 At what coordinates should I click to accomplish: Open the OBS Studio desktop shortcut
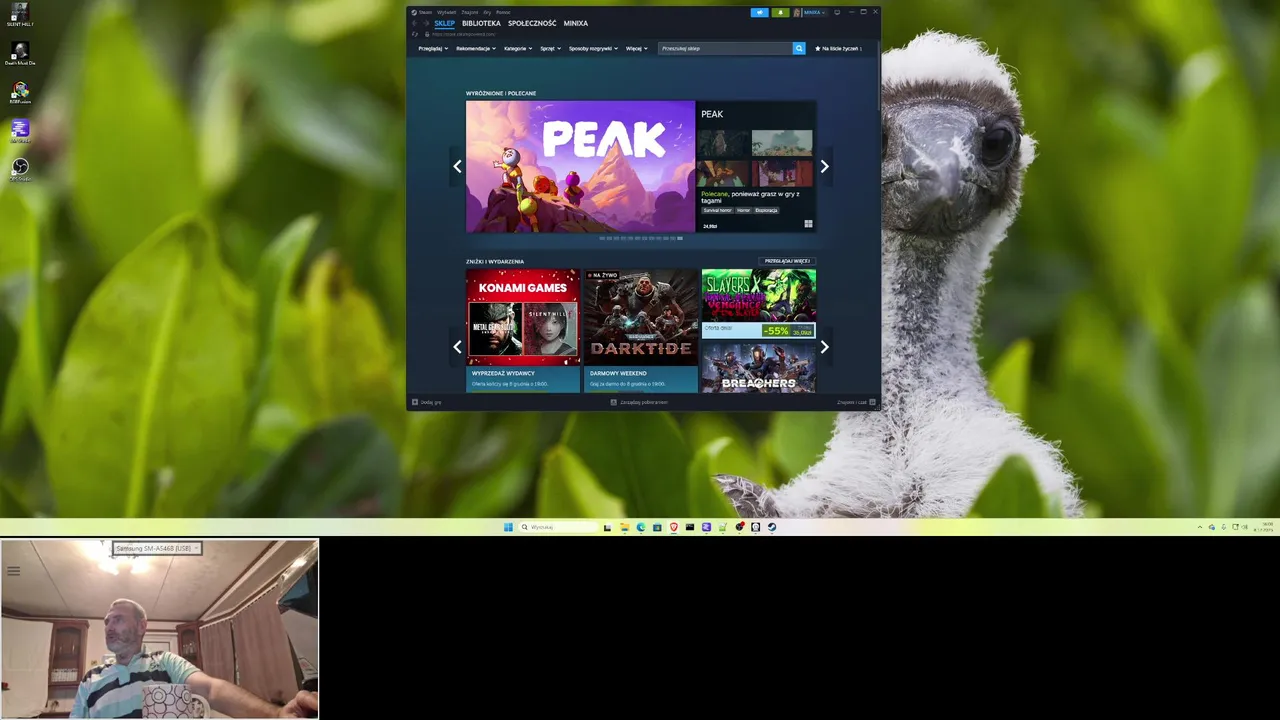(x=20, y=170)
